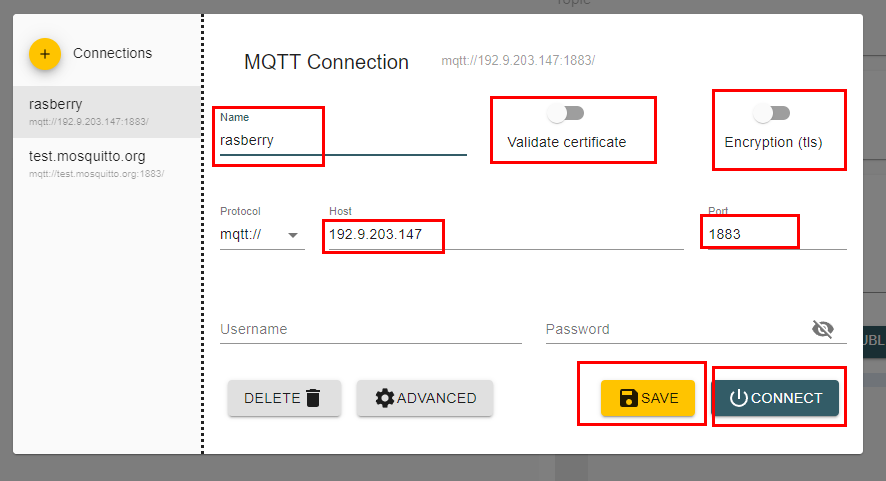
Task: Turn on Encryption (tls) switch
Action: [772, 114]
